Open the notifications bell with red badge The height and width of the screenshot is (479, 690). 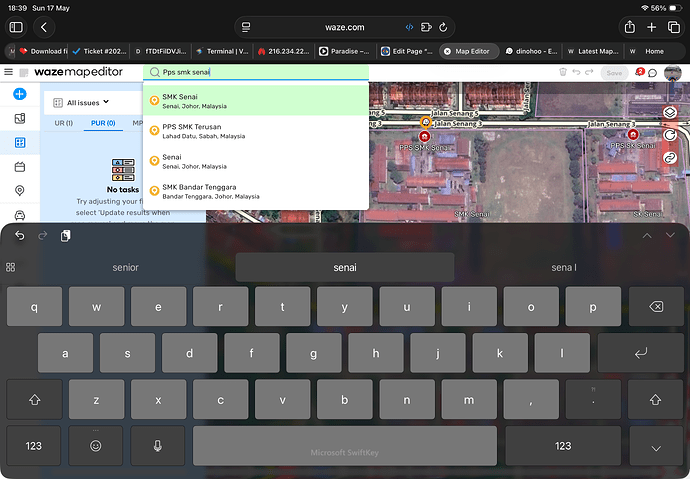(x=639, y=72)
